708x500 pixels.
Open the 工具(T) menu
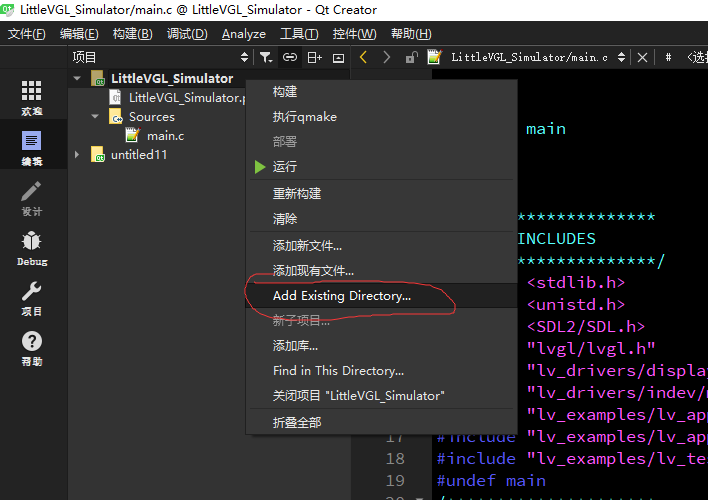coord(299,34)
